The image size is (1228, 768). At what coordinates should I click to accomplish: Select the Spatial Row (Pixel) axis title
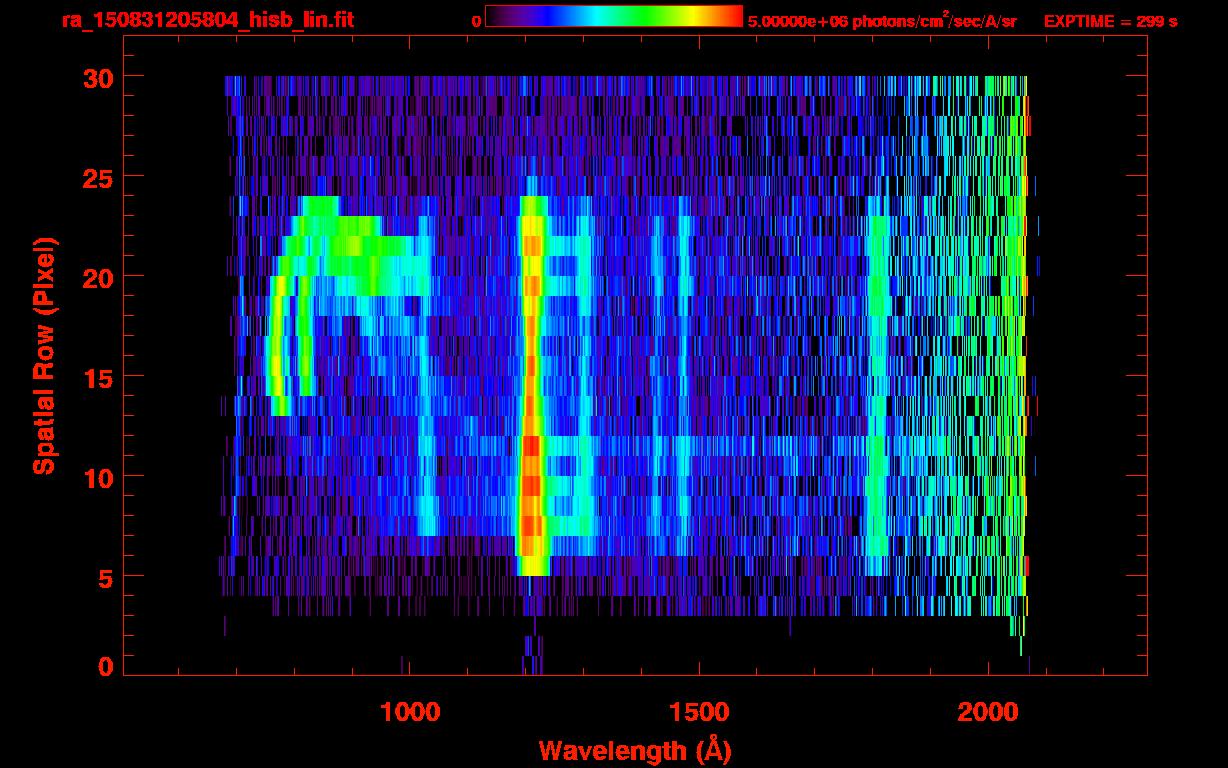pos(44,355)
